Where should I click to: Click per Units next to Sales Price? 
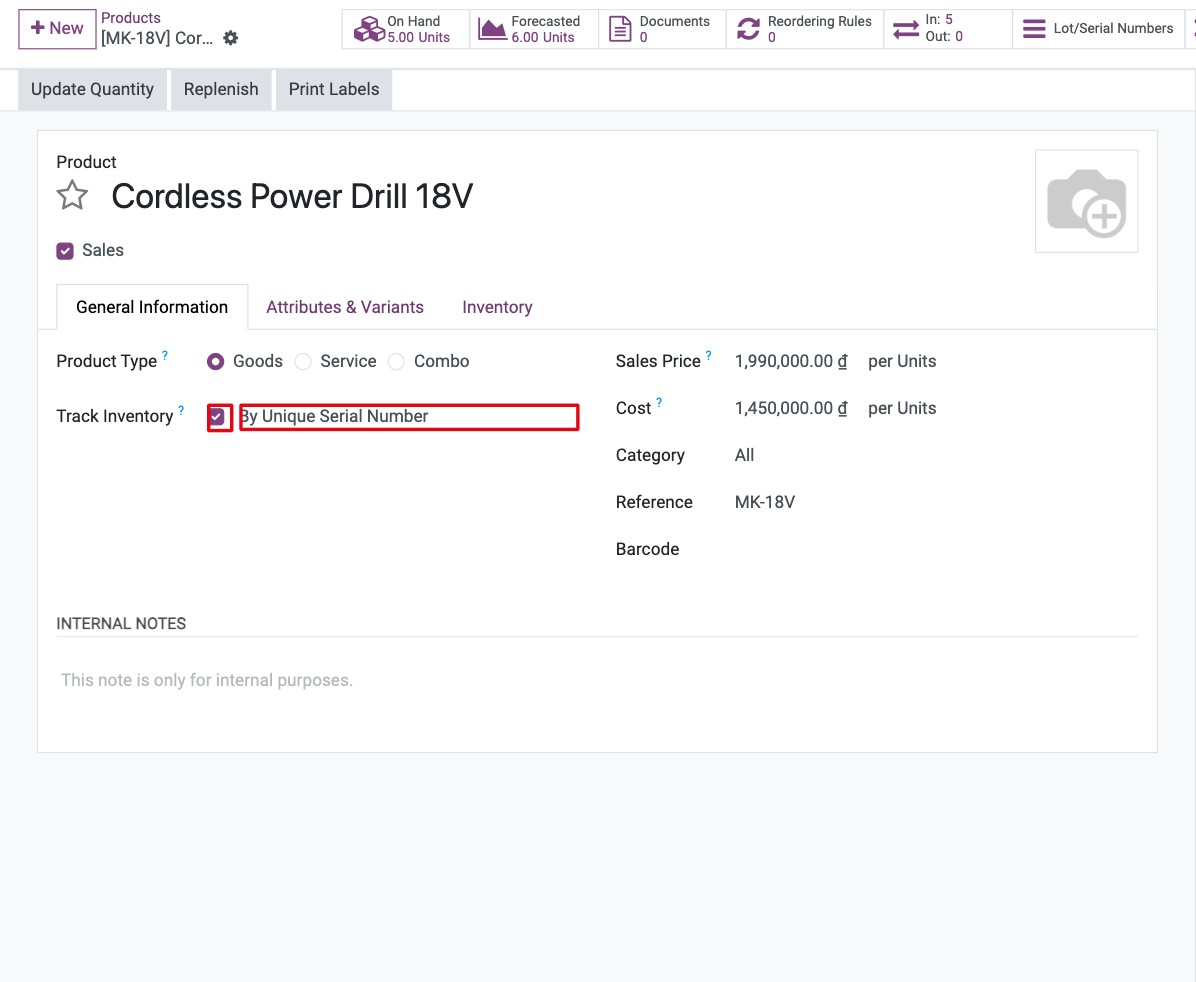(902, 361)
